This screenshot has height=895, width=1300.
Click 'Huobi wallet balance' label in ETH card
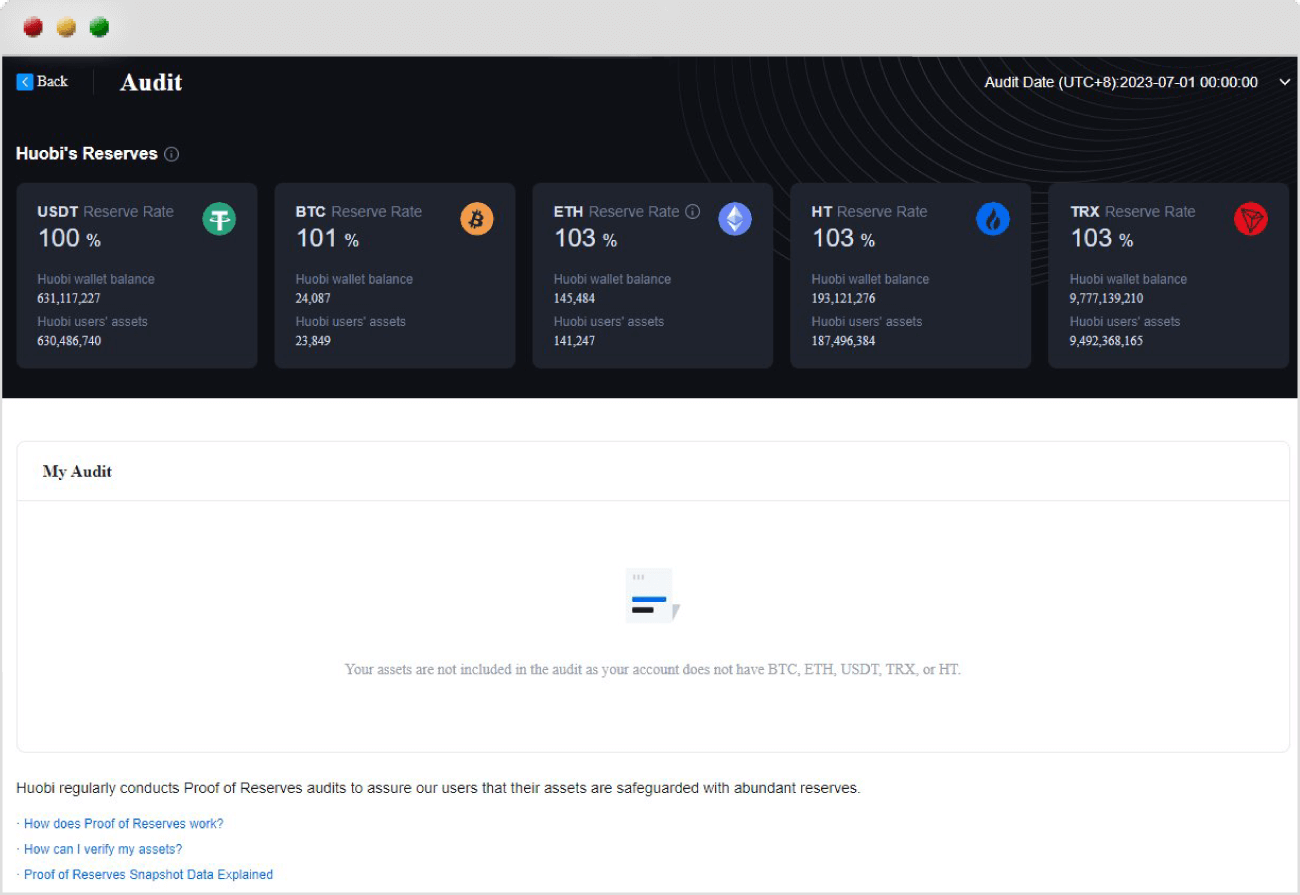tap(612, 279)
